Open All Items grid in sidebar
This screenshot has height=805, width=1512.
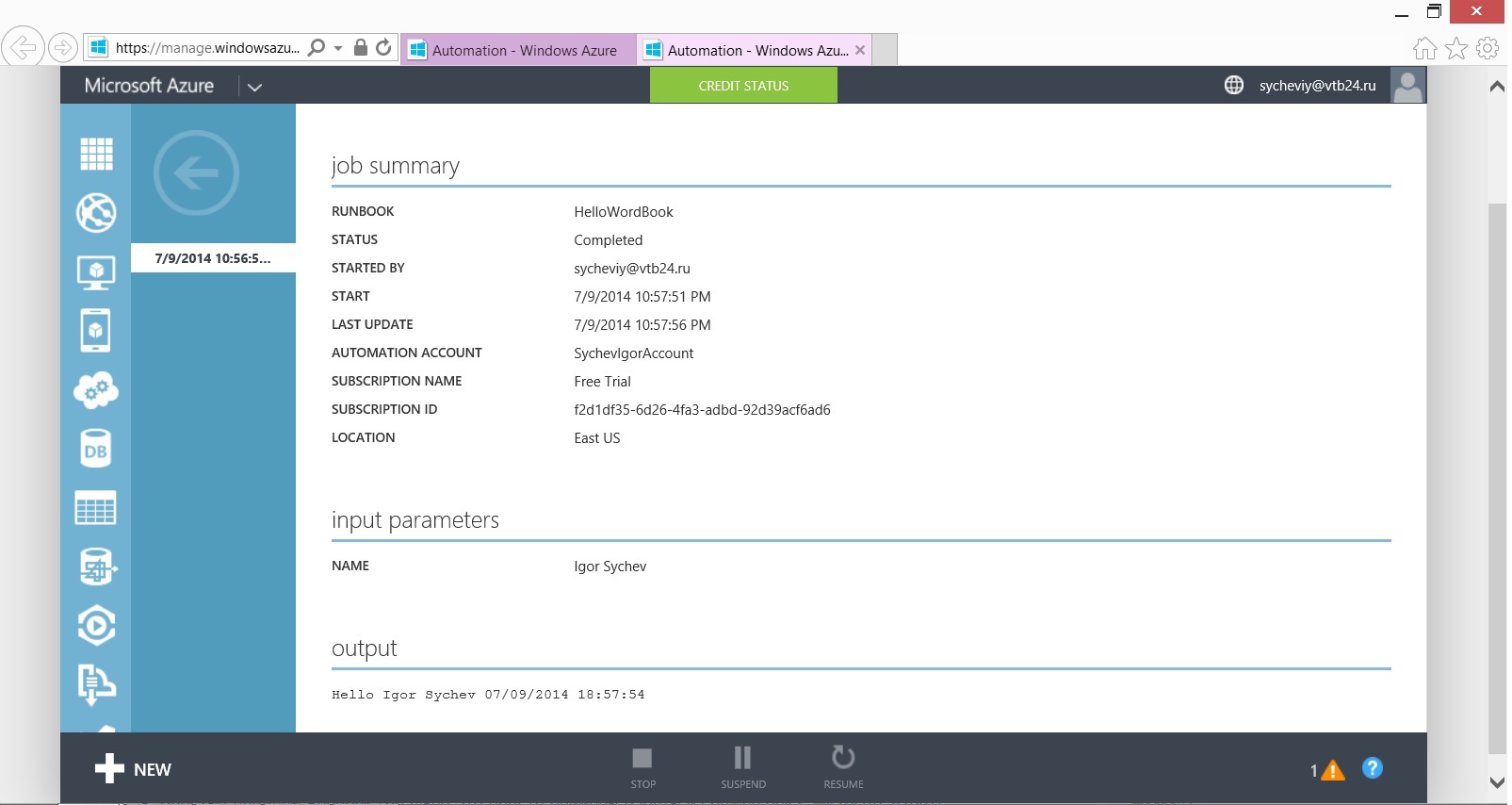(x=96, y=154)
